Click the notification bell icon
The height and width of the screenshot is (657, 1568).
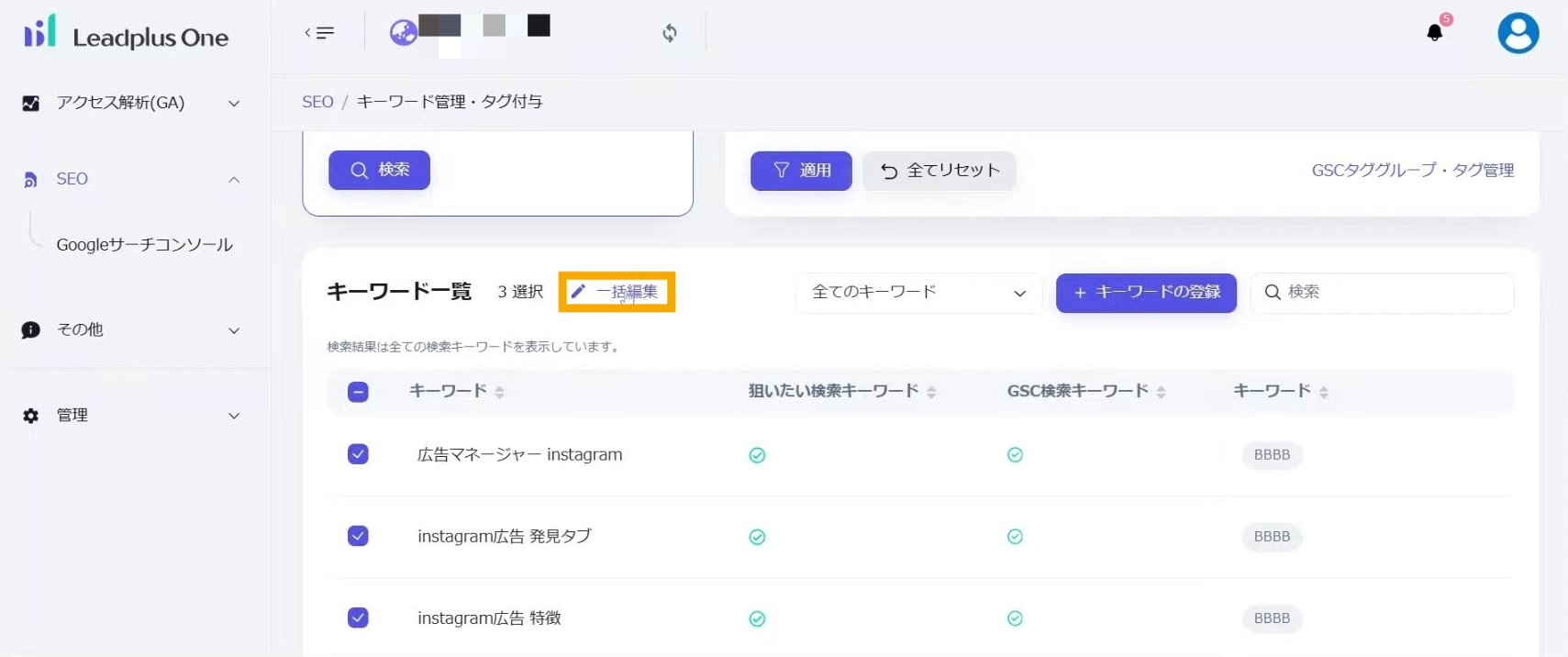[1434, 33]
